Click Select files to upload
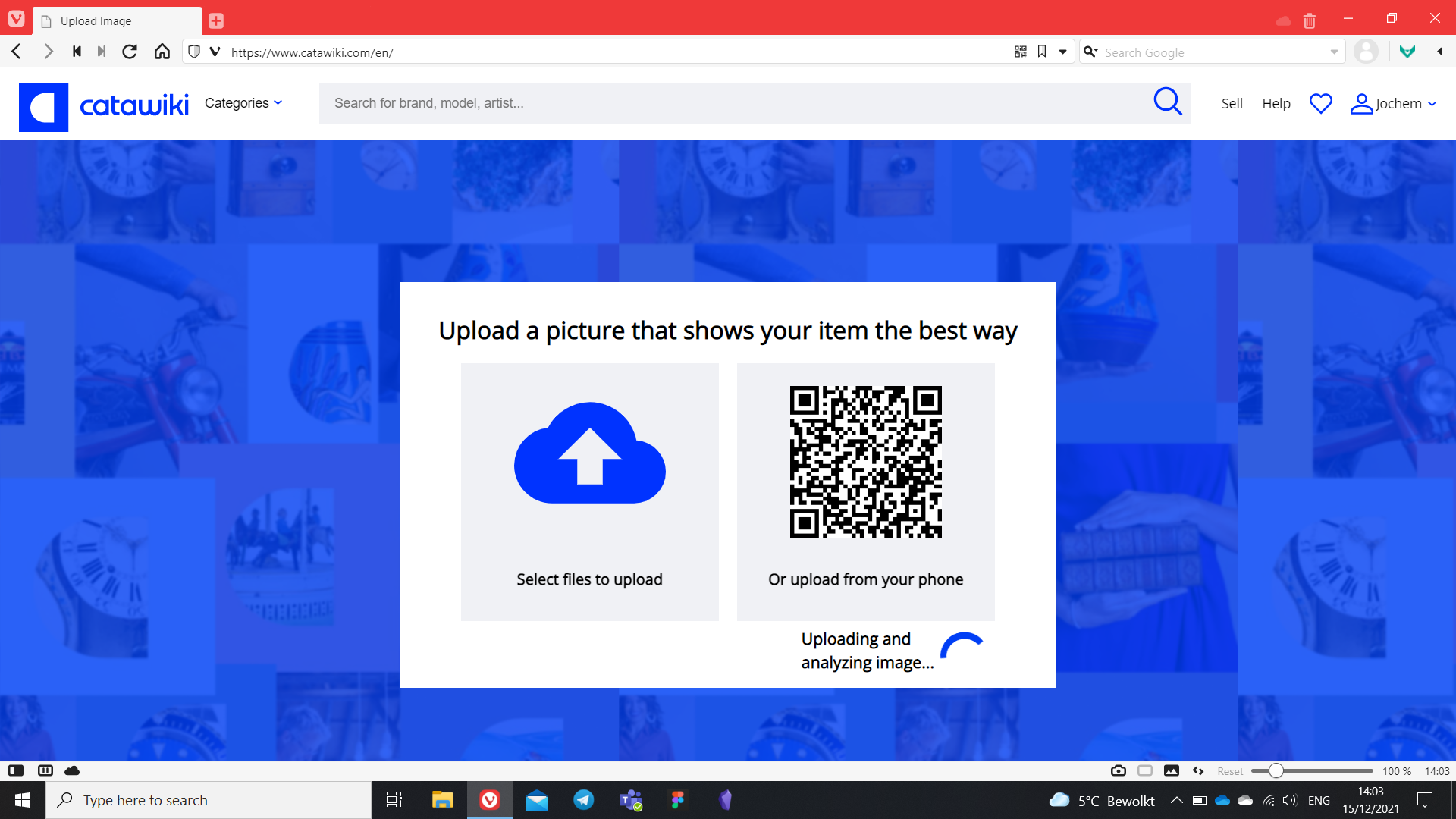The width and height of the screenshot is (1456, 819). [x=590, y=579]
